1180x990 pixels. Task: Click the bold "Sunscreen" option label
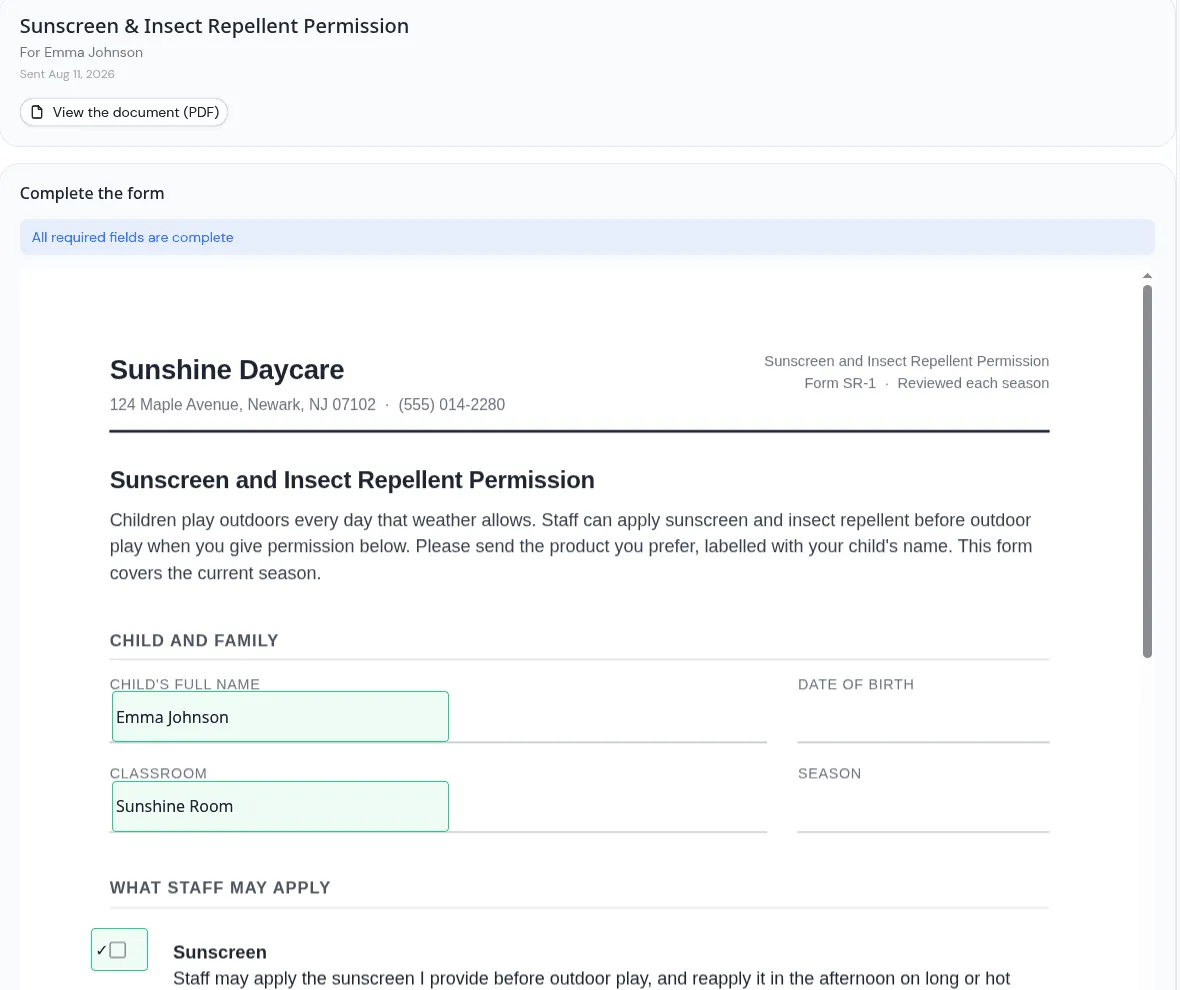pyautogui.click(x=220, y=952)
